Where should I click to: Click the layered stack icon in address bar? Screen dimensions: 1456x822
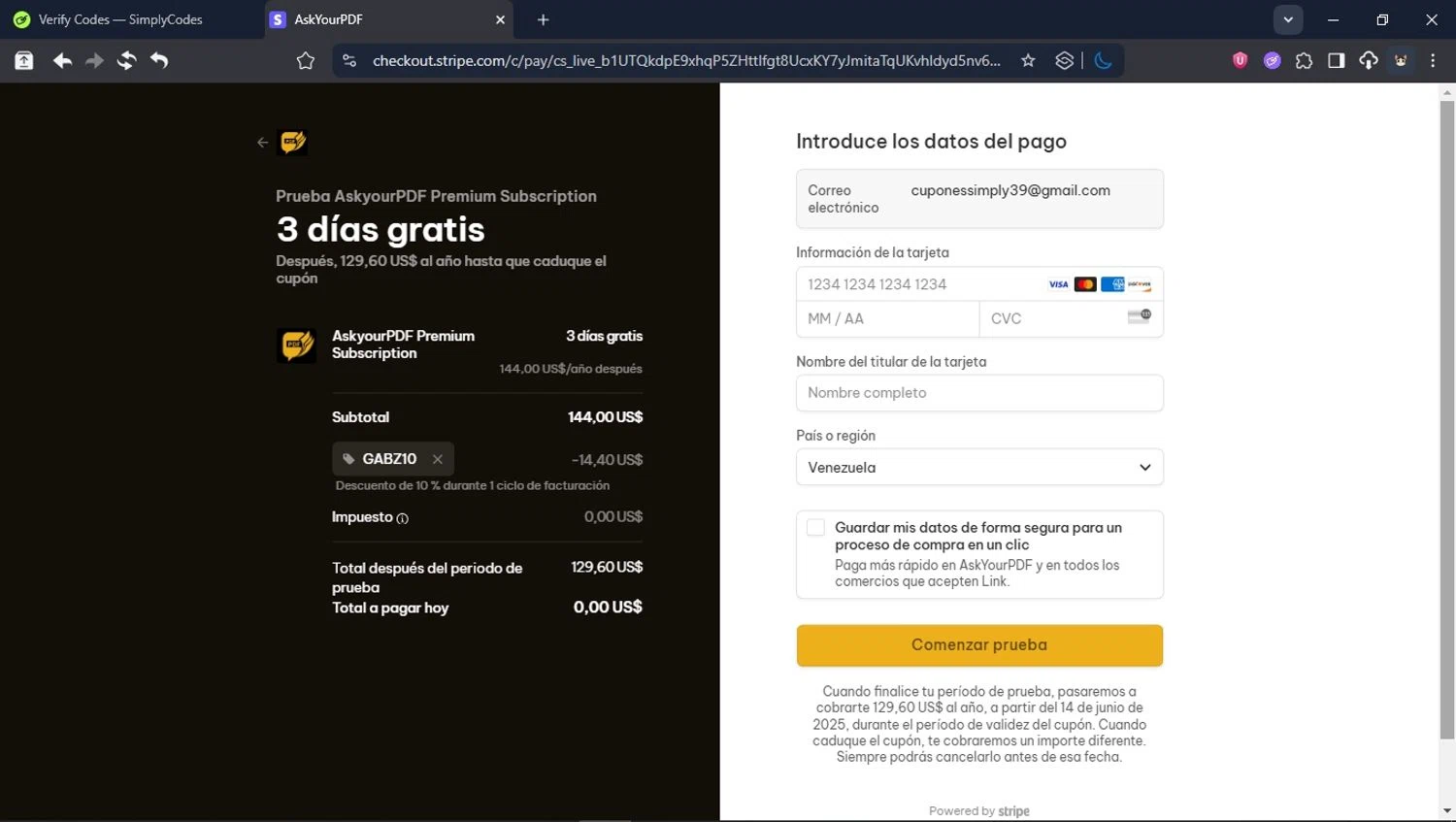click(x=1064, y=61)
